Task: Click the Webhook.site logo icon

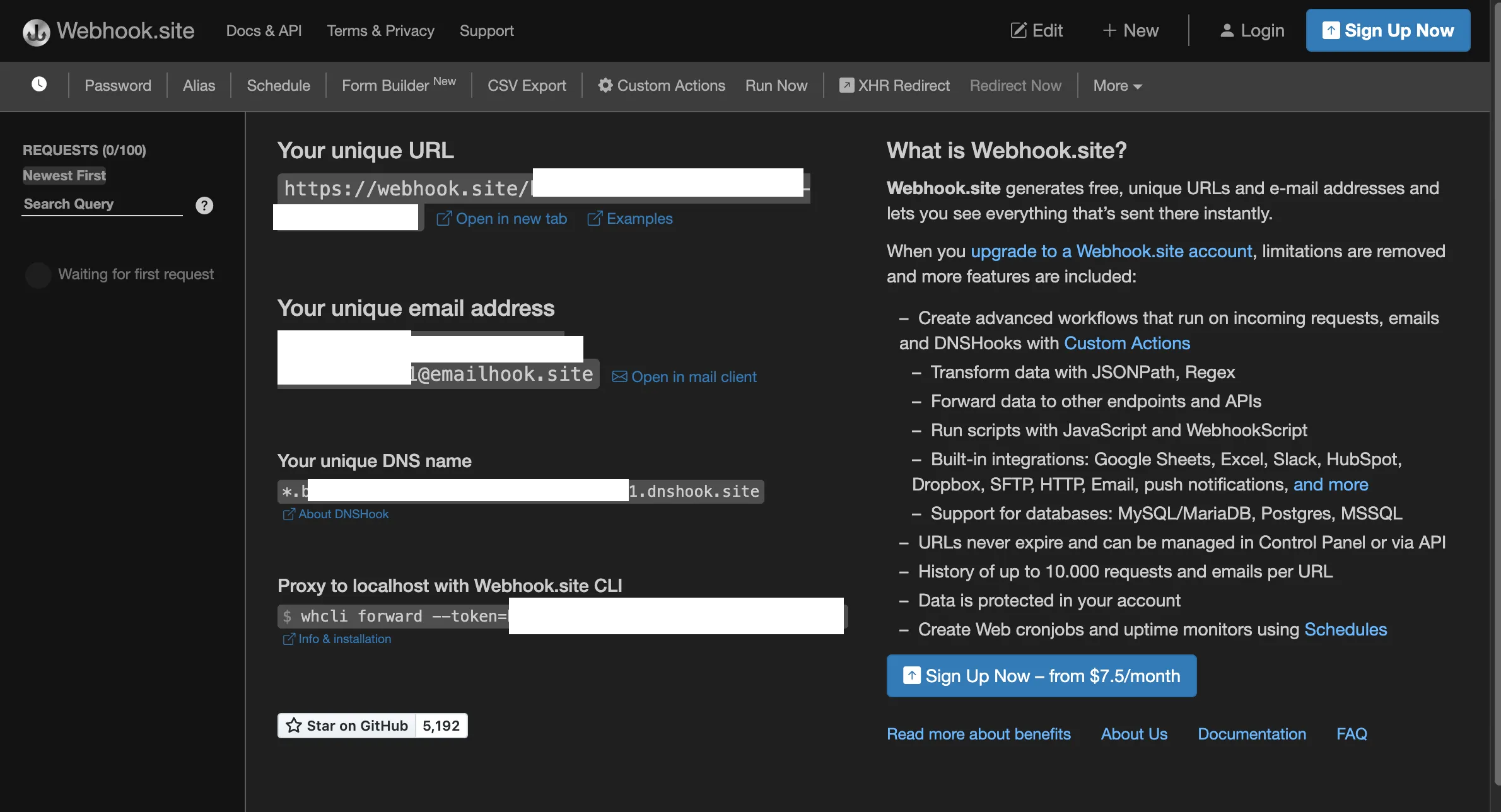Action: point(36,32)
